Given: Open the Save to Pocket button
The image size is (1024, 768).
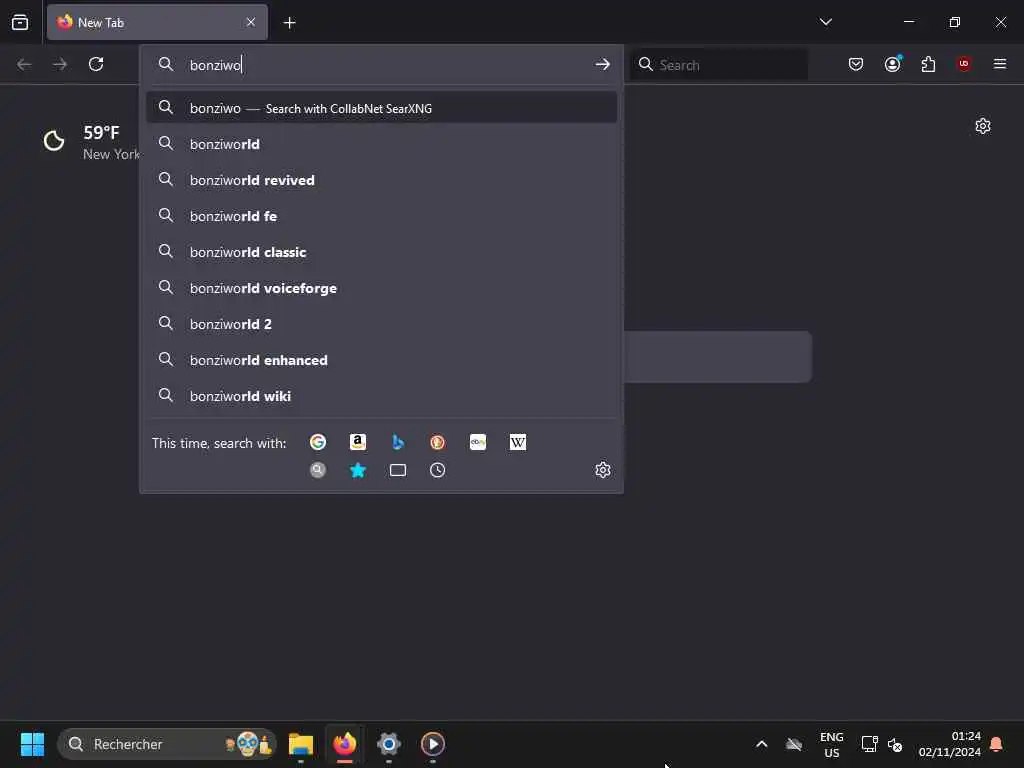Looking at the screenshot, I should 856,64.
